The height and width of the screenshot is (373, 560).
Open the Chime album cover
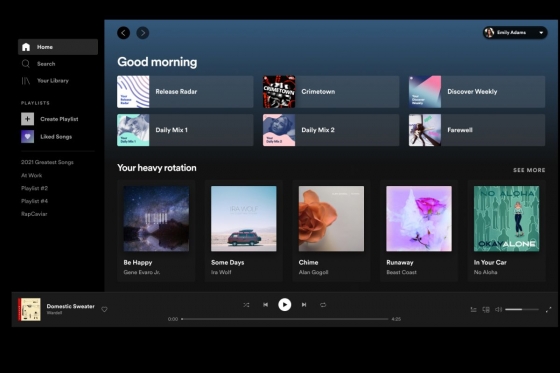[331, 218]
